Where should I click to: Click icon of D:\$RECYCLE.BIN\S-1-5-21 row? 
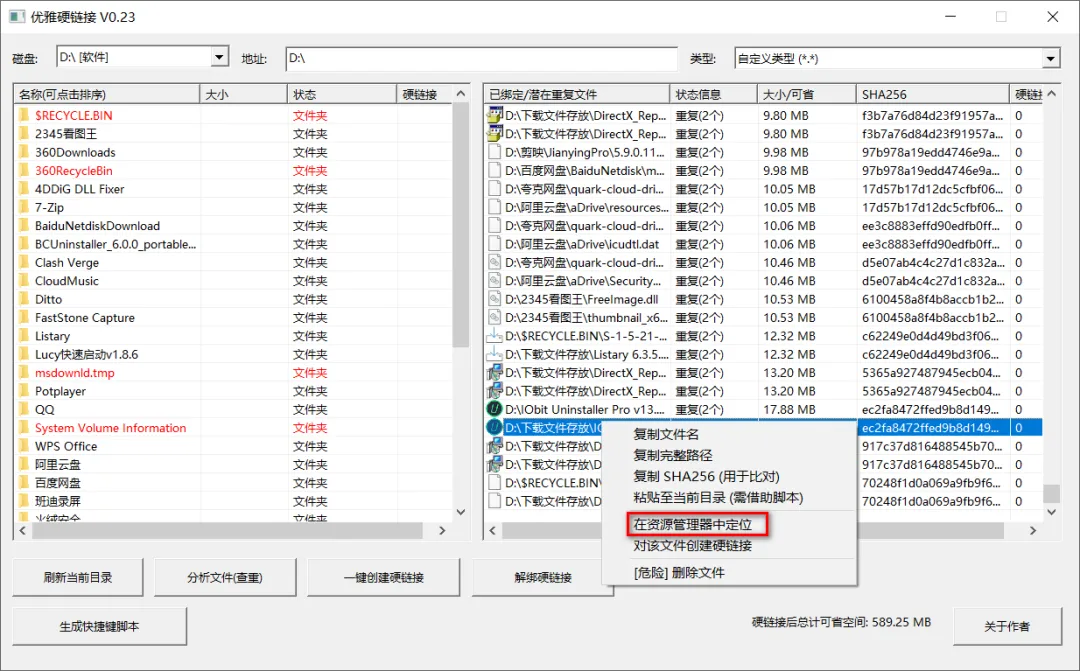tap(494, 336)
